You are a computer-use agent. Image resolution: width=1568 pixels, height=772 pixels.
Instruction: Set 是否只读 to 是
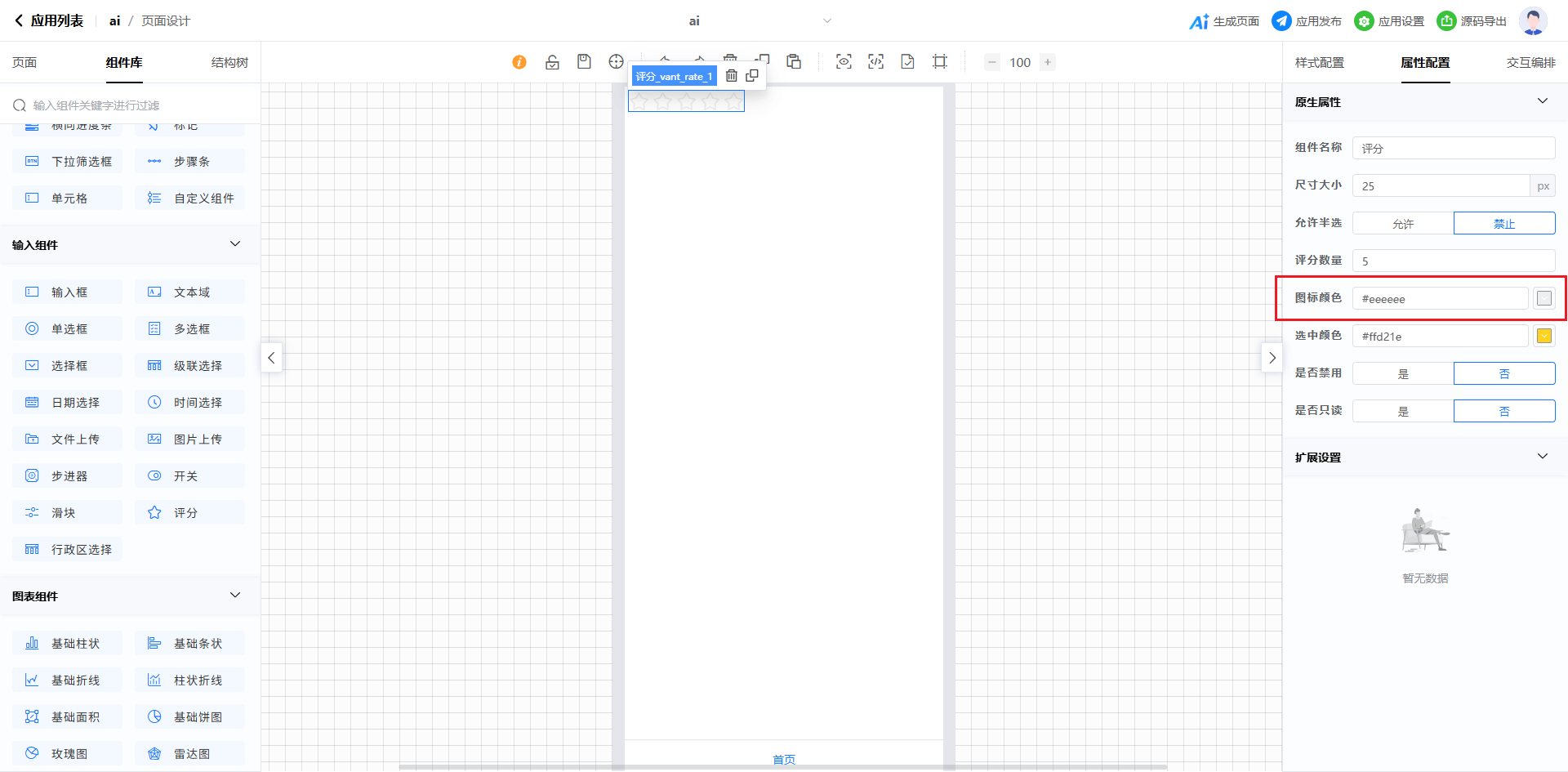[1403, 412]
